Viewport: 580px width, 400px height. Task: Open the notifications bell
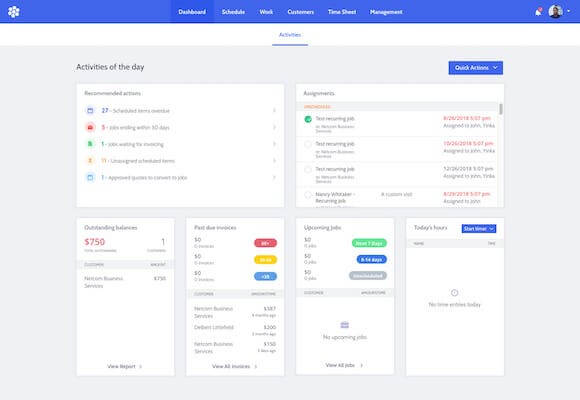(x=538, y=12)
